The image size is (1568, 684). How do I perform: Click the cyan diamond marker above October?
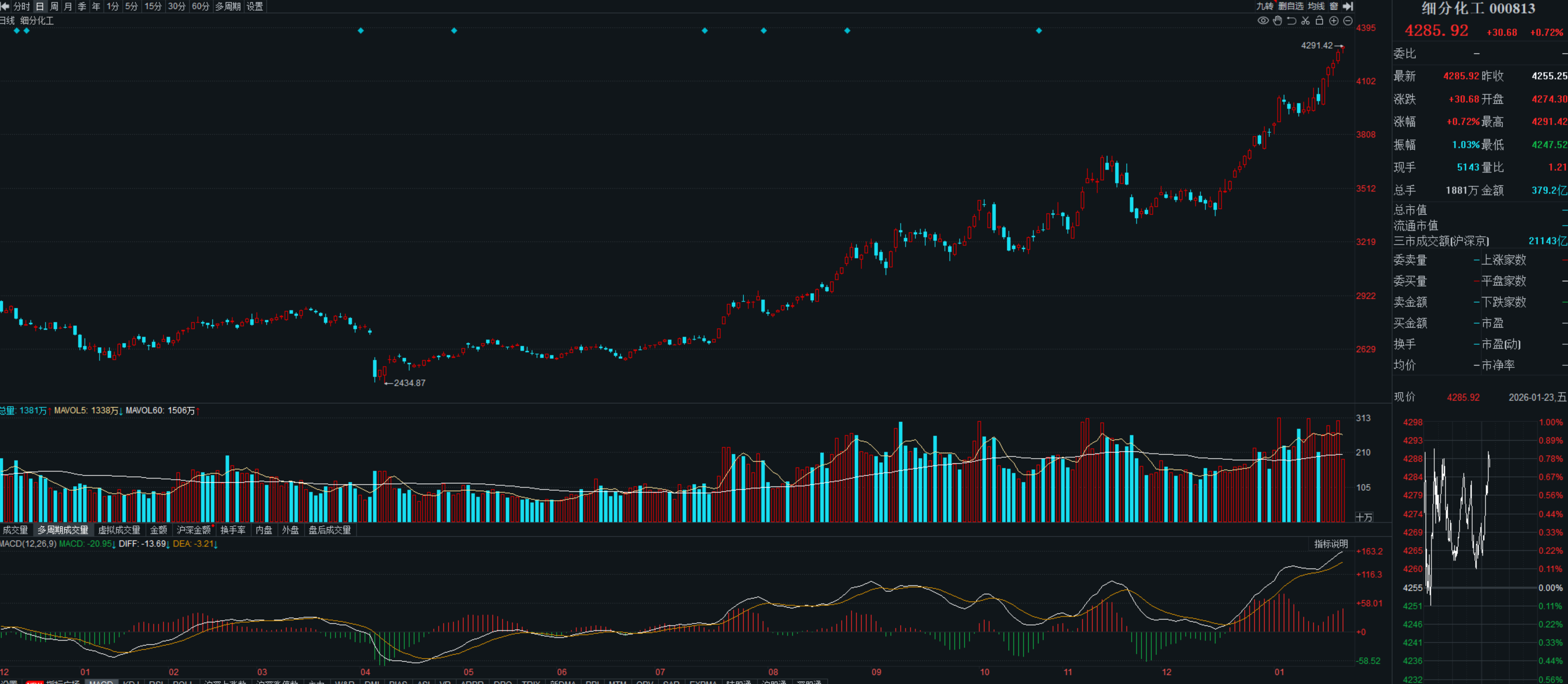[x=1039, y=30]
